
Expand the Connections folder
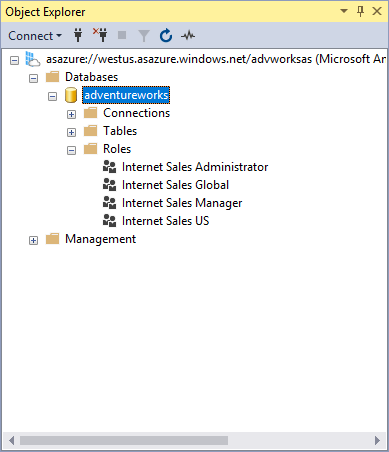71,115
